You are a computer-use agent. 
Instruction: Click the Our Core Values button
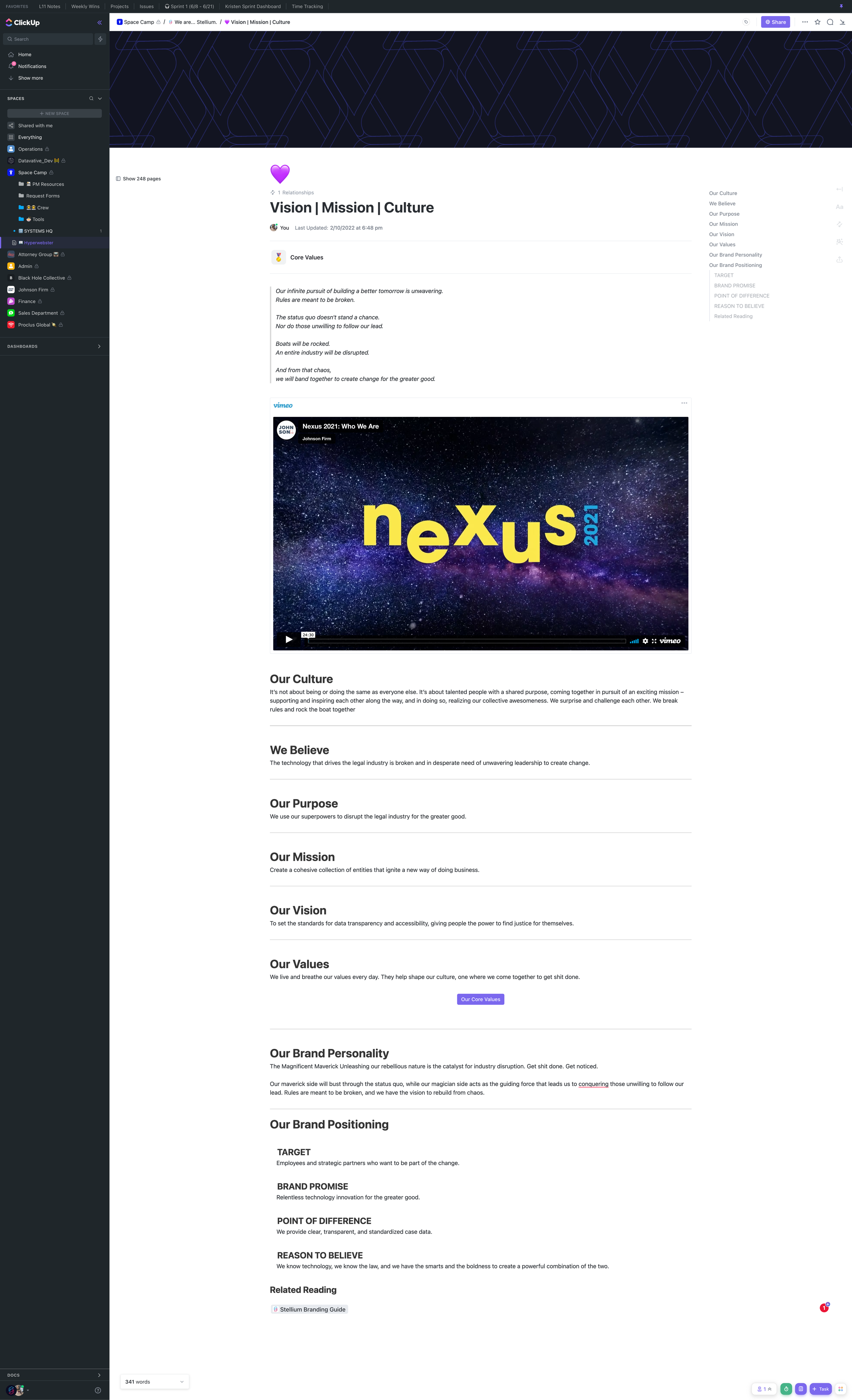[481, 999]
